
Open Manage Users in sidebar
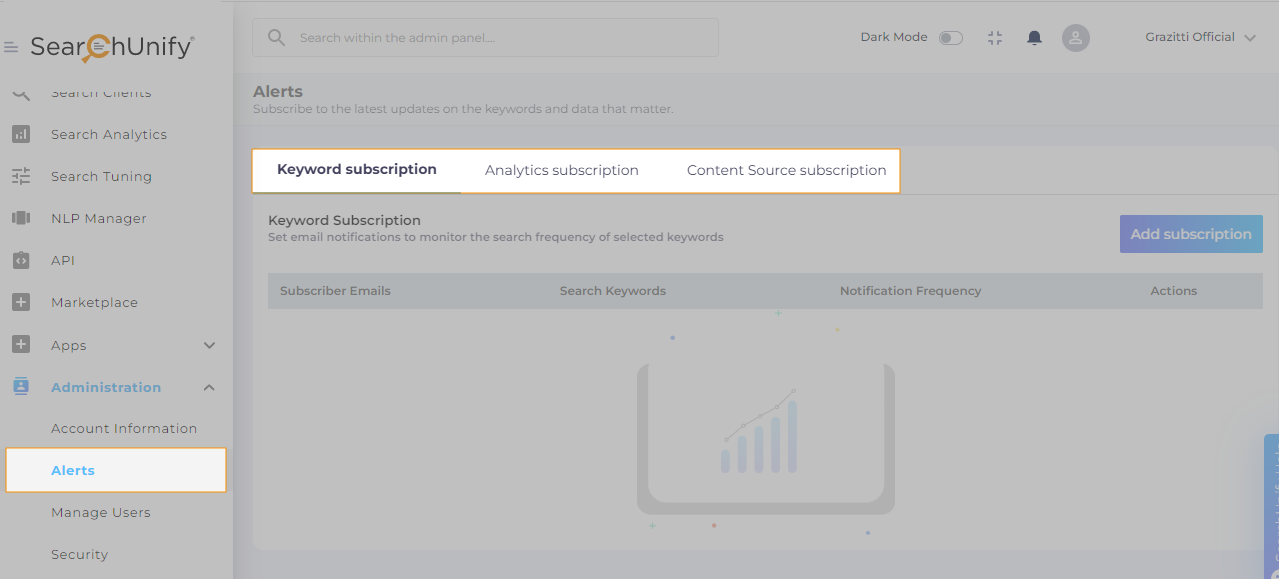click(101, 512)
